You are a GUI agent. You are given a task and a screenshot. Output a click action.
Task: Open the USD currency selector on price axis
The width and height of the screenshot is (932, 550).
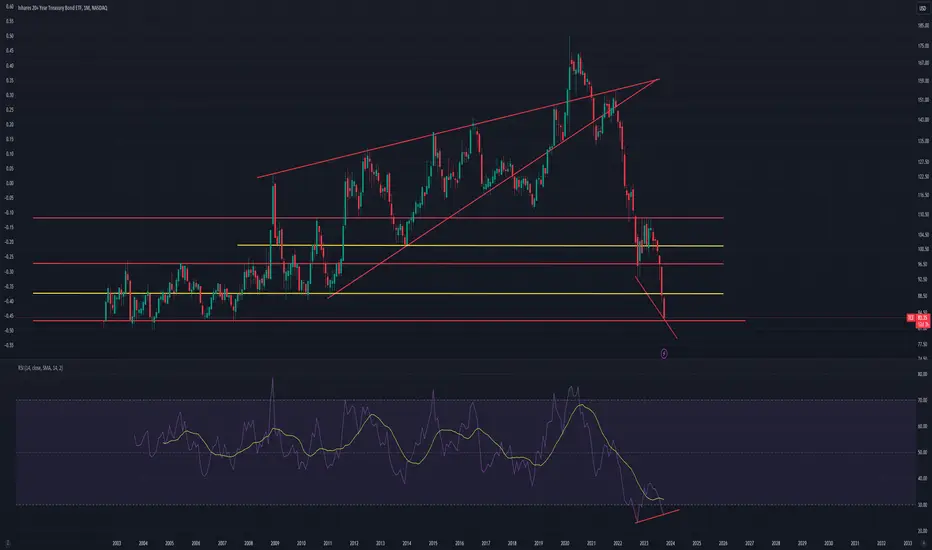922,8
